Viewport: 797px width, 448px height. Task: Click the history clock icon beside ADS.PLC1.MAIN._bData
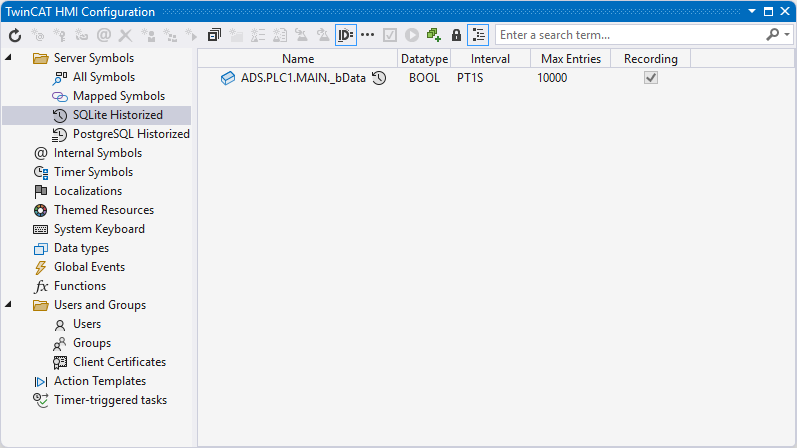pyautogui.click(x=379, y=78)
